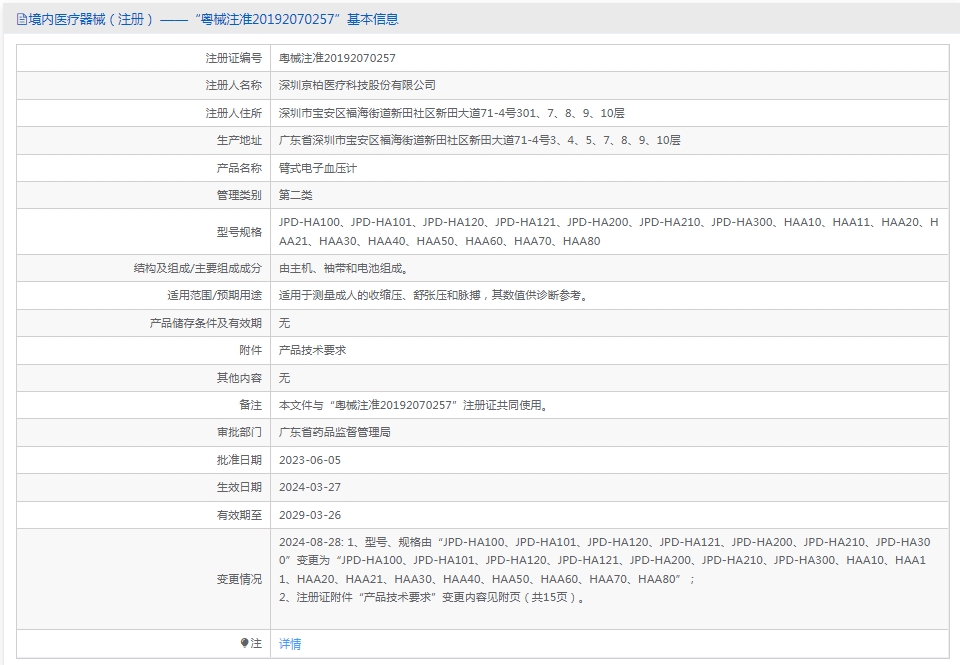Select the product name 臂式电子血压计
The image size is (960, 665).
(318, 168)
